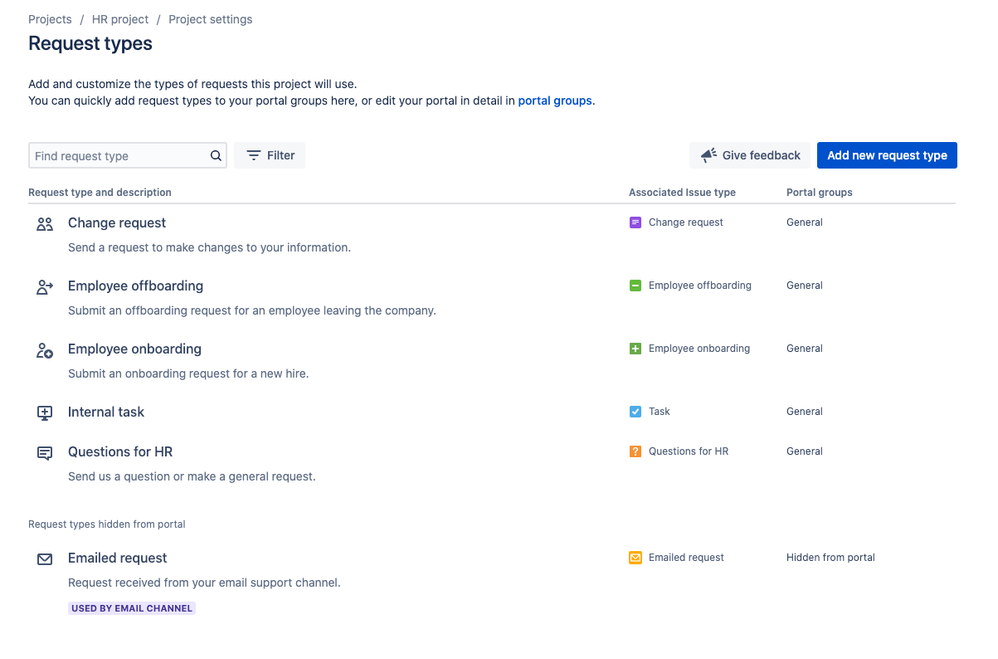Click Give feedback button
Image resolution: width=998 pixels, height=659 pixels.
pyautogui.click(x=750, y=155)
